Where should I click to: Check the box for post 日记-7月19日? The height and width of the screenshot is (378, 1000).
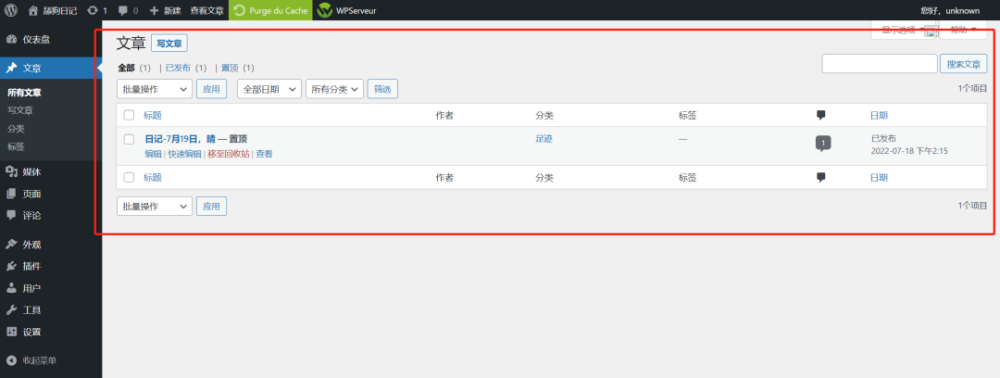(x=129, y=139)
